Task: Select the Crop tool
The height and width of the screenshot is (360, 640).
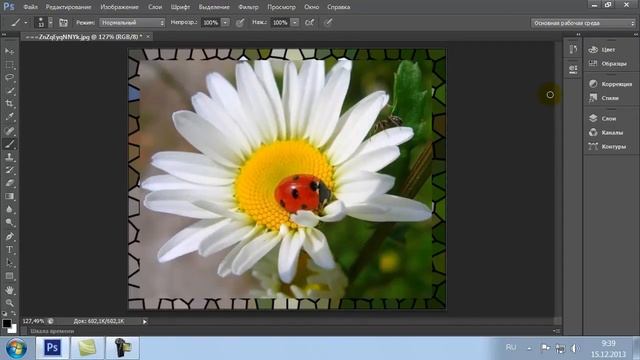Action: click(9, 104)
